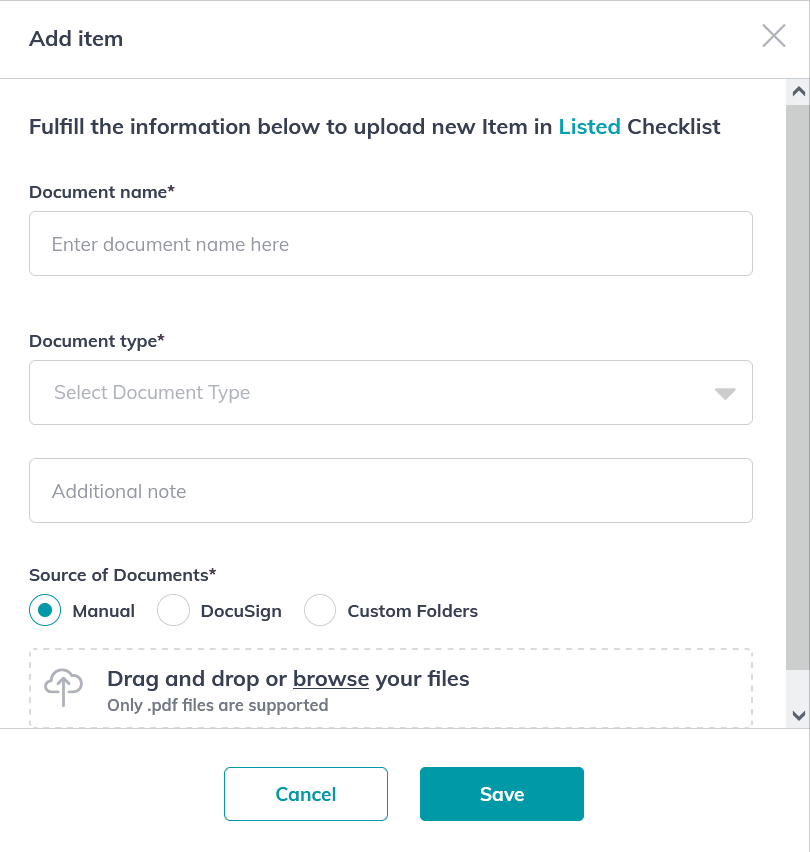Screen dimensions: 810x852
Task: Click the scrollbar down arrow
Action: coord(798,715)
